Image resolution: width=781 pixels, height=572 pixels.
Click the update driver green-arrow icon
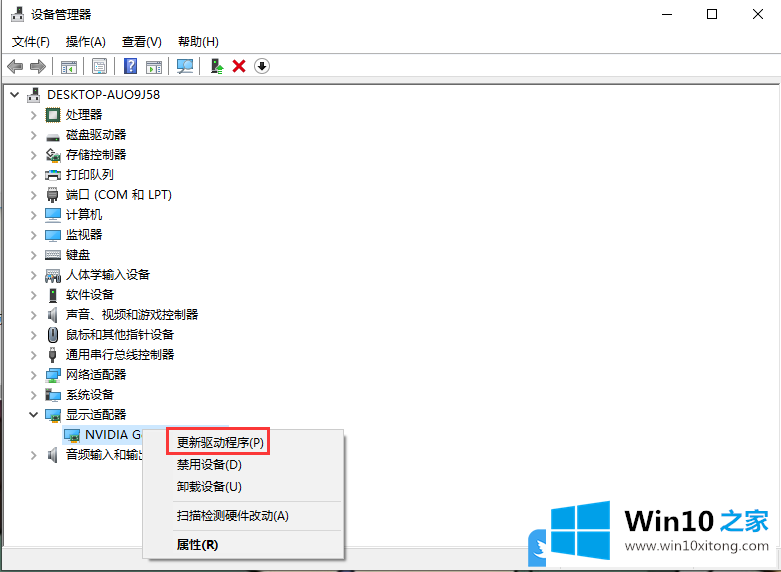(x=217, y=66)
